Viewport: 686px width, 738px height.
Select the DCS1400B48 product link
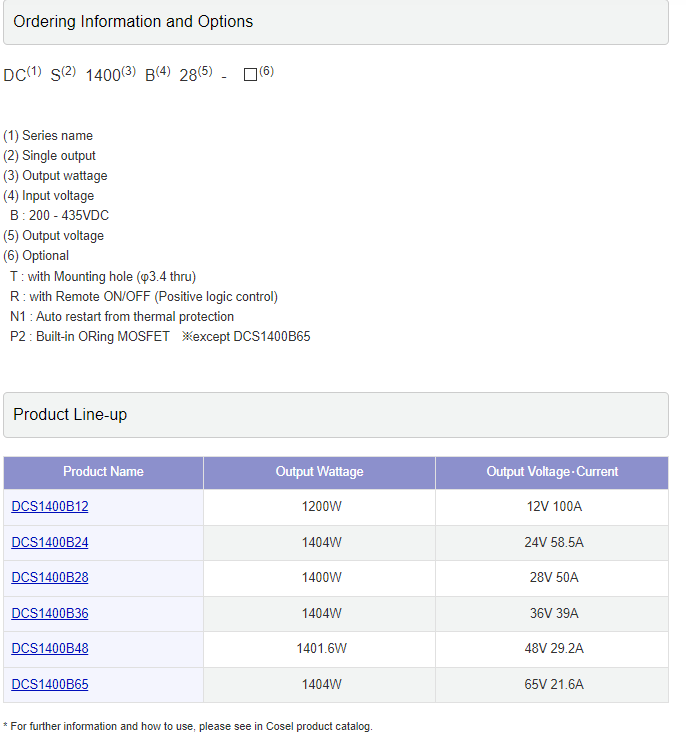pos(50,649)
